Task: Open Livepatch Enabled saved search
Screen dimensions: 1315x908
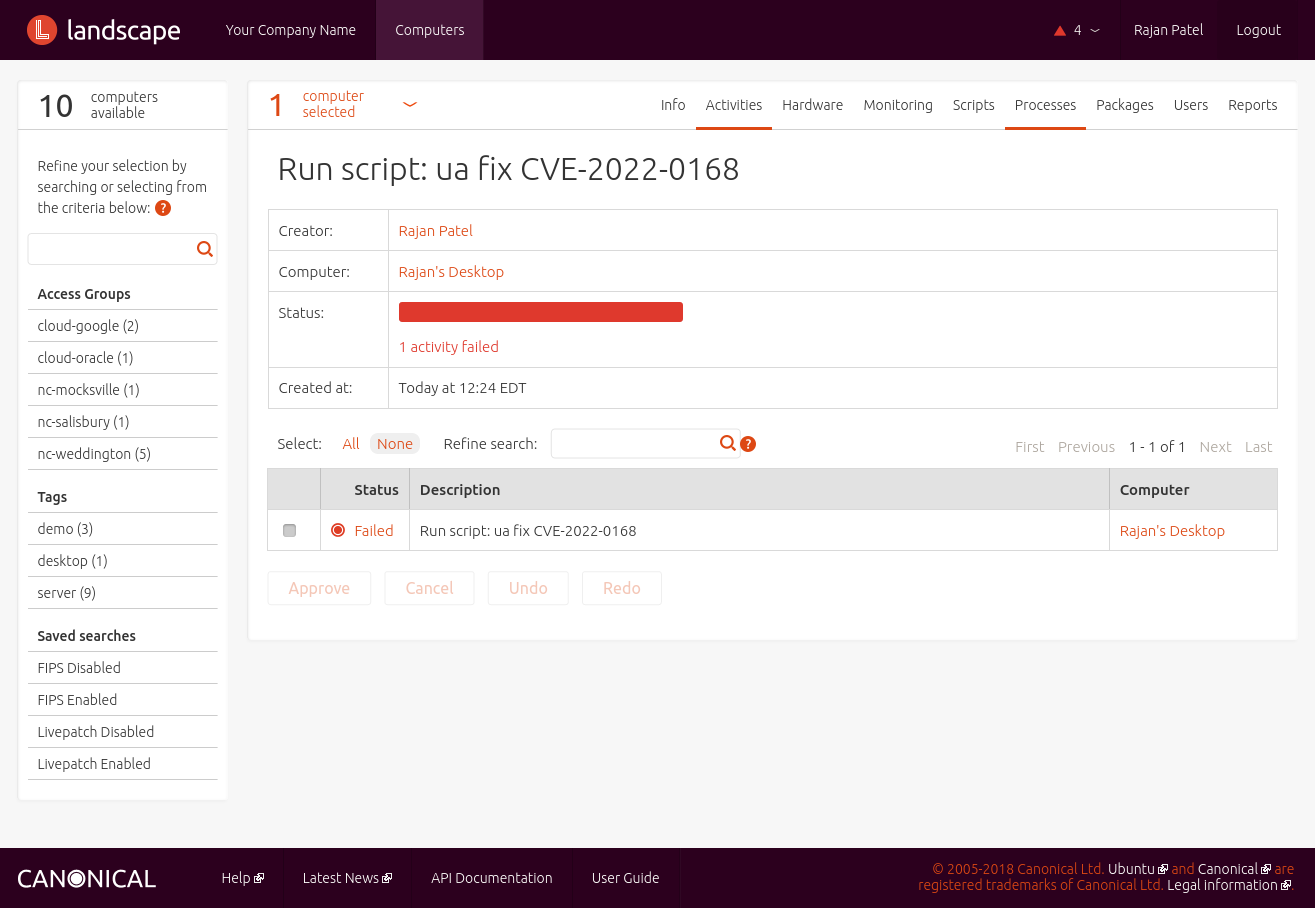Action: click(94, 764)
